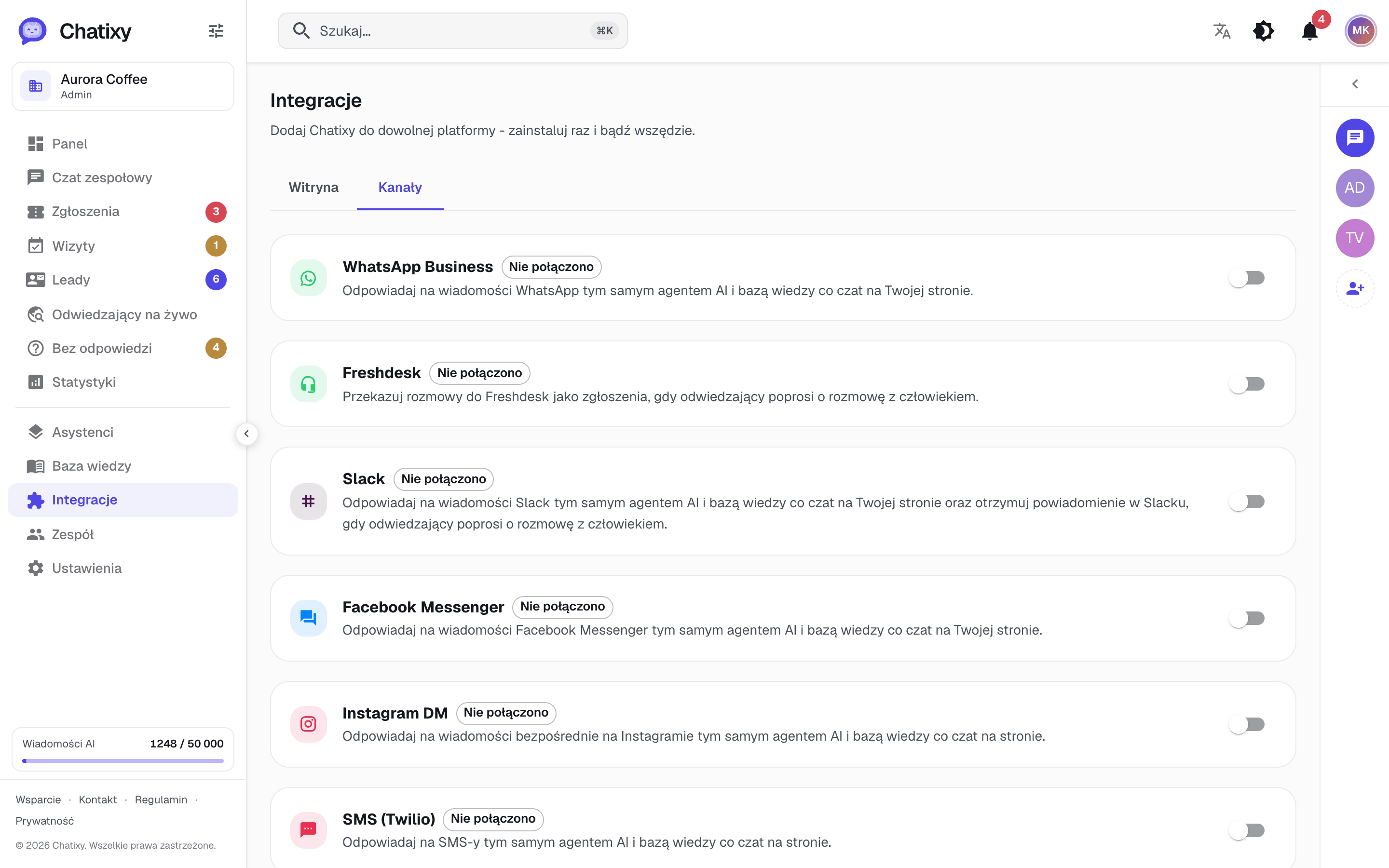Click the Ustawienia gear icon
Viewport: 1389px width, 868px height.
36,569
